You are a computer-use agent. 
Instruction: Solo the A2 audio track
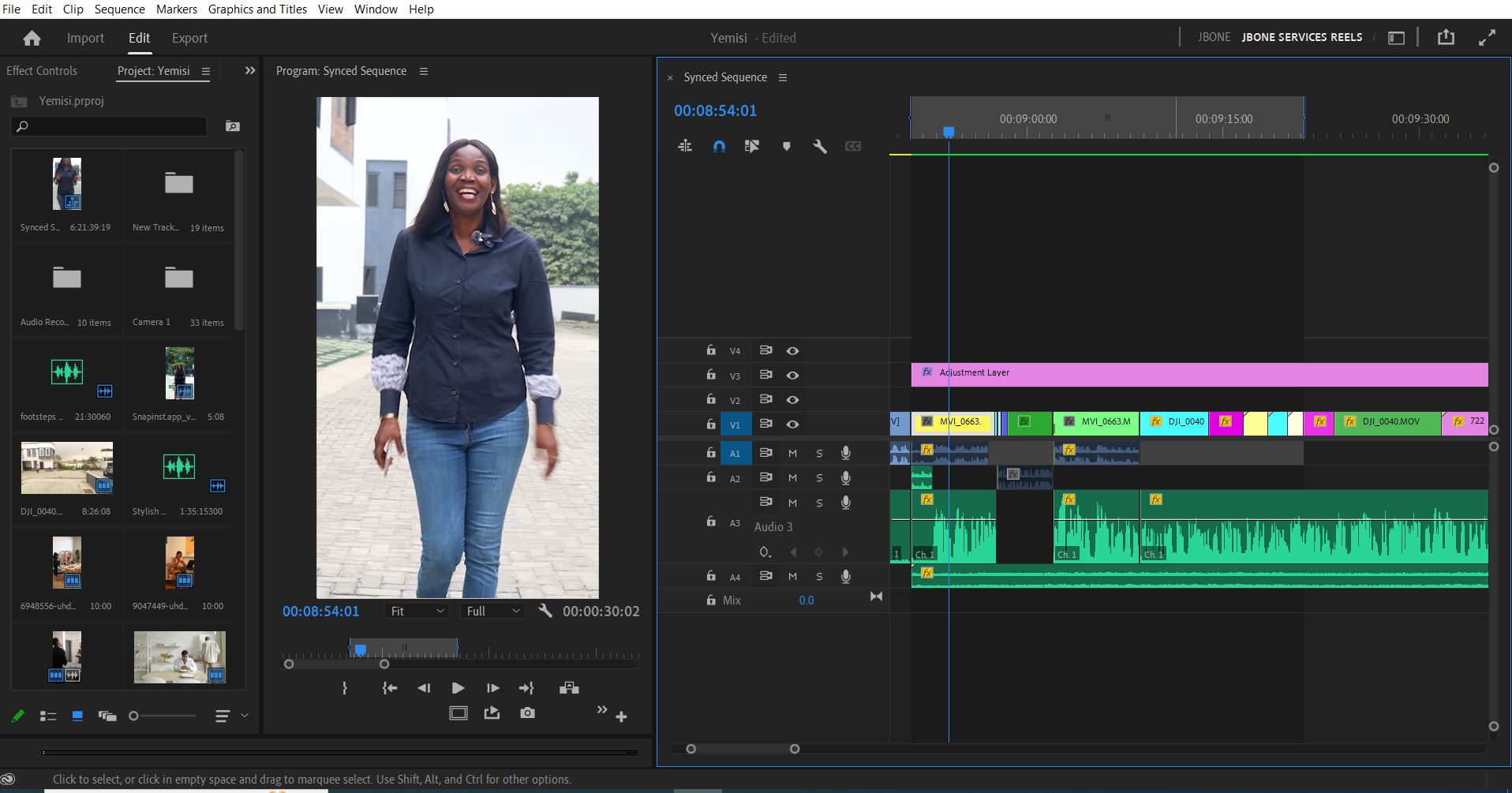coord(819,478)
